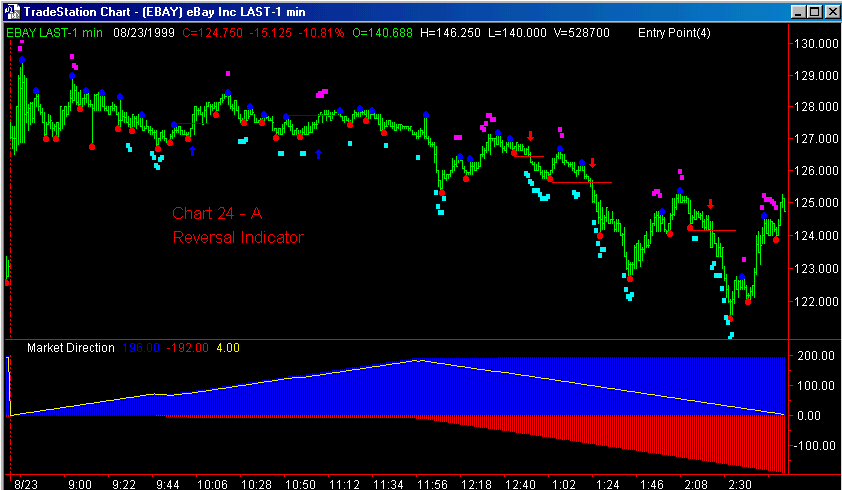Click the open value O=140.688
The image size is (842, 490).
(x=382, y=33)
